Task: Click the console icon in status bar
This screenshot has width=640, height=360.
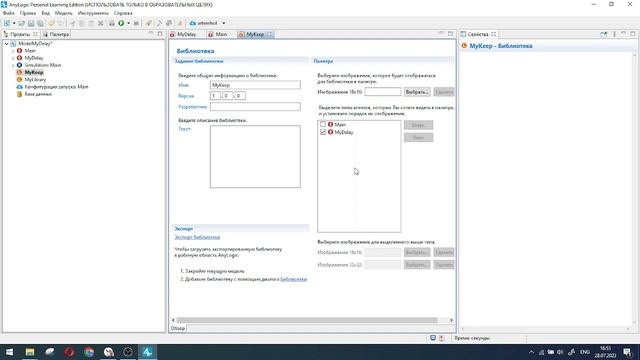Action: [433, 338]
